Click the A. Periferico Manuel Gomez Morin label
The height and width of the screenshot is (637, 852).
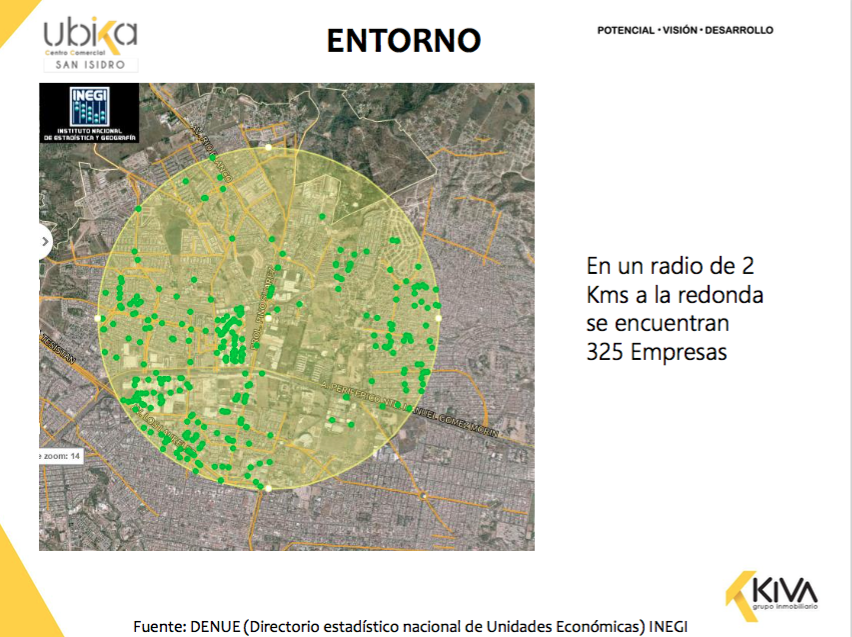coord(409,409)
